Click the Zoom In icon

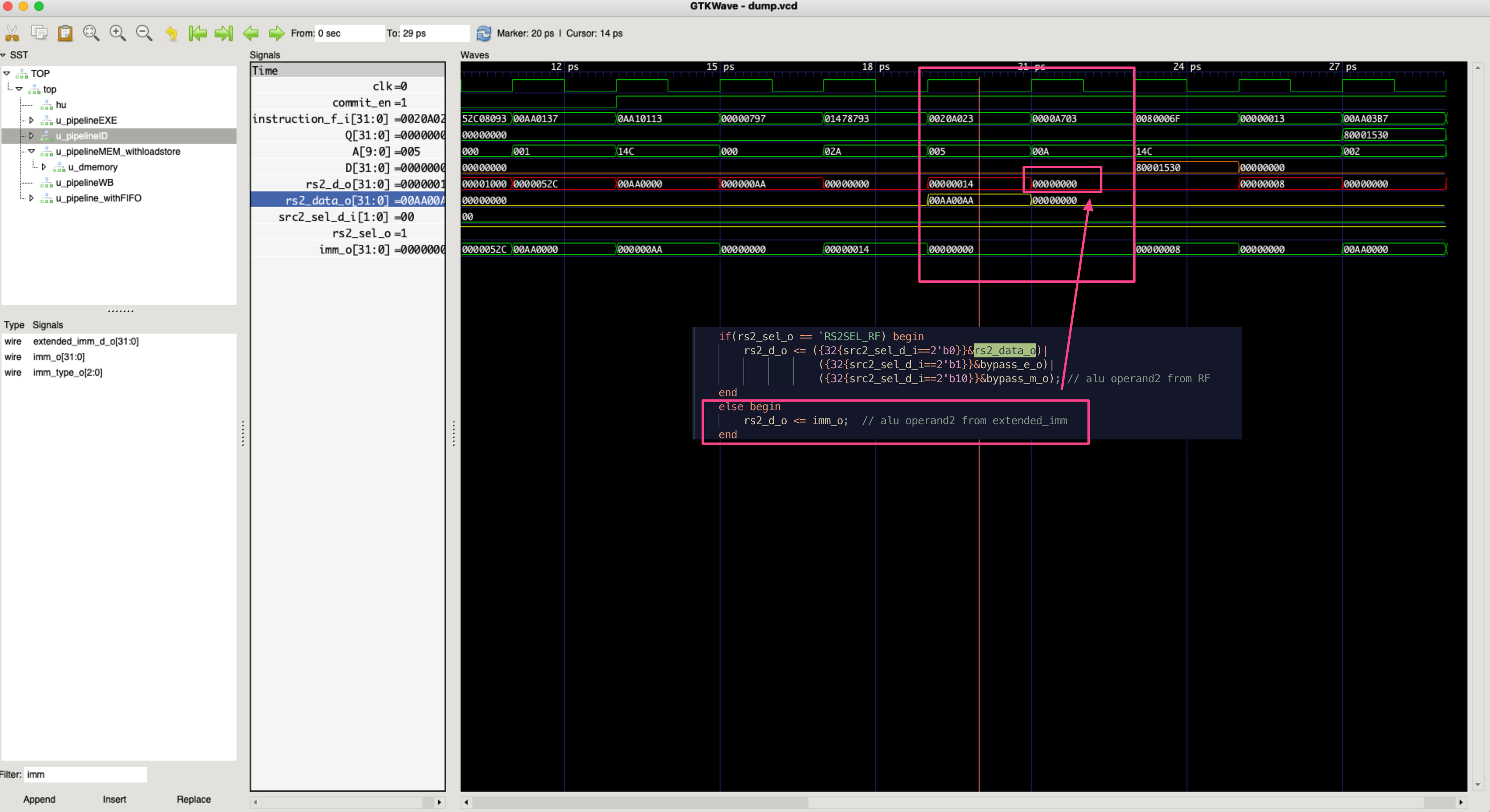[117, 33]
